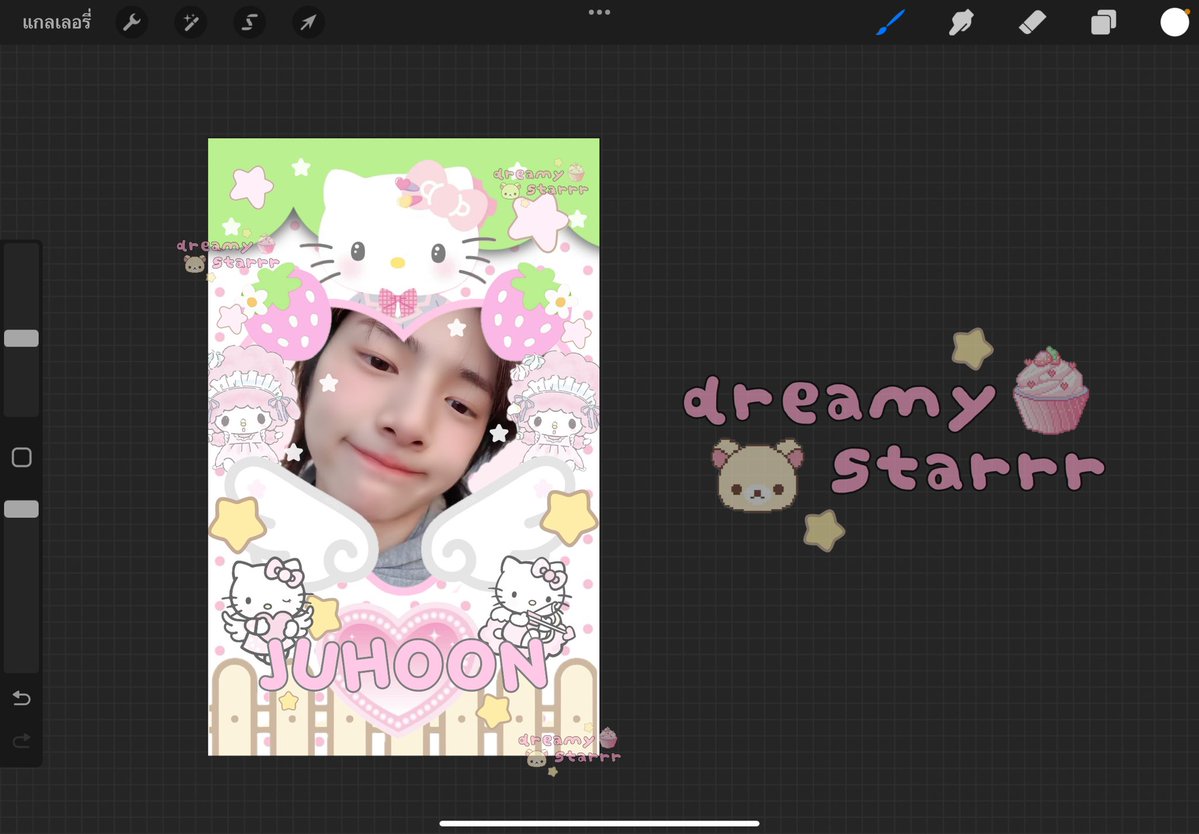Open the white color picker circle
This screenshot has width=1199, height=834.
[1175, 22]
